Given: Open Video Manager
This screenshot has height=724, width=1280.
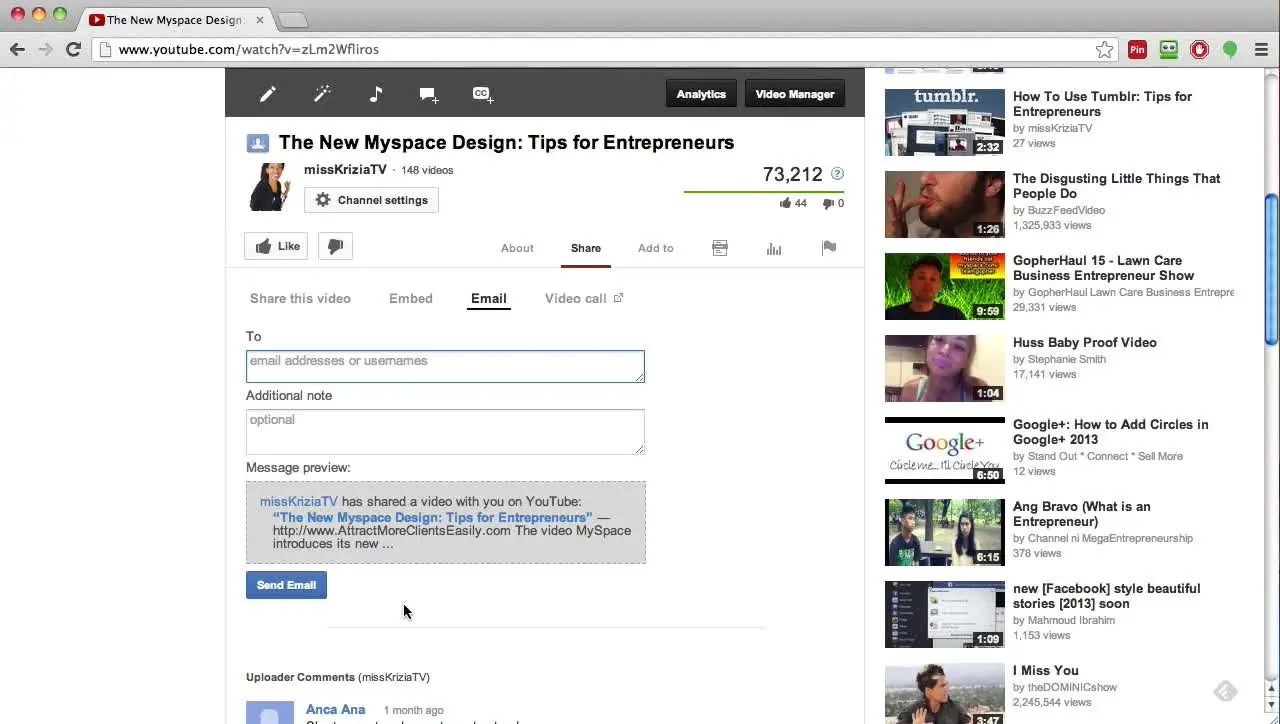Looking at the screenshot, I should pyautogui.click(x=795, y=94).
